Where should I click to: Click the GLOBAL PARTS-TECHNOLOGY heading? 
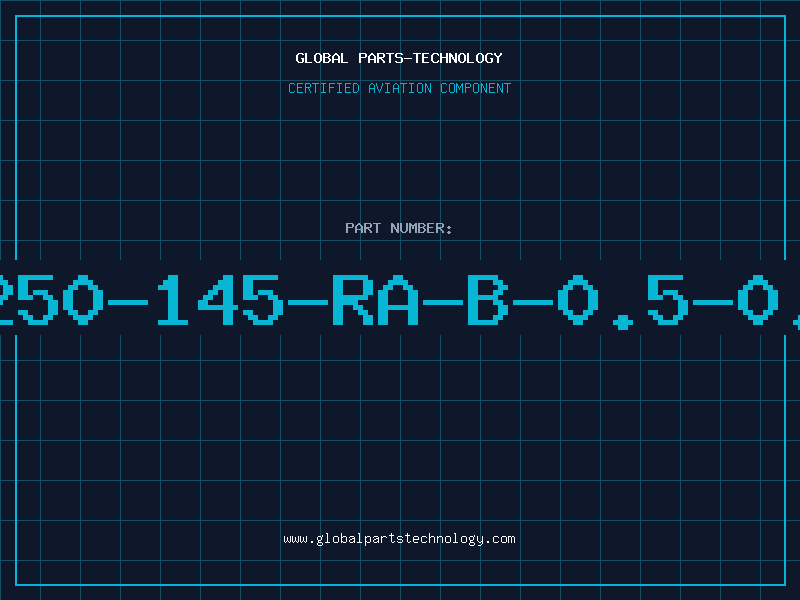click(399, 58)
